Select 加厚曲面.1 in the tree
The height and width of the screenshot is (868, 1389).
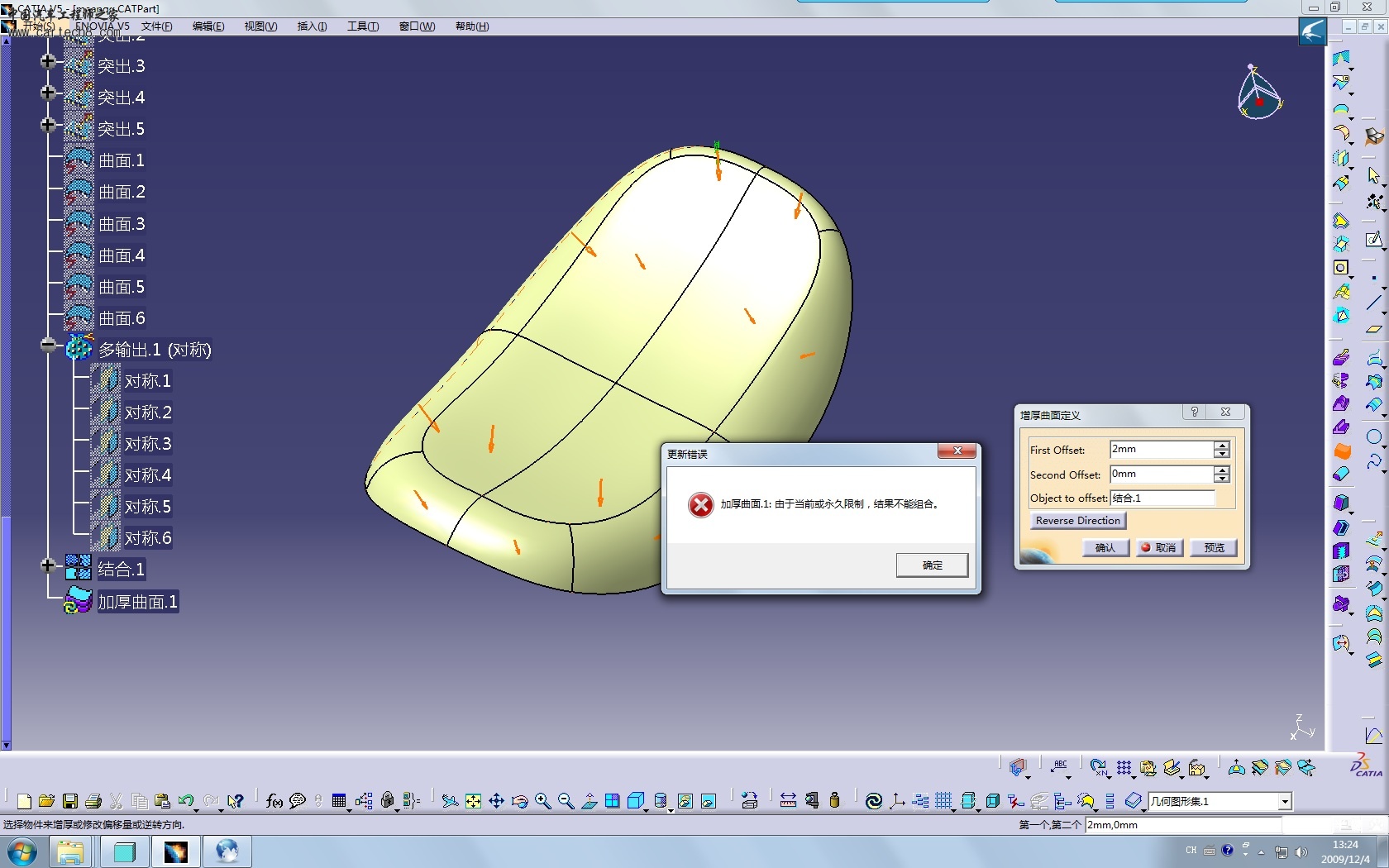[x=138, y=602]
